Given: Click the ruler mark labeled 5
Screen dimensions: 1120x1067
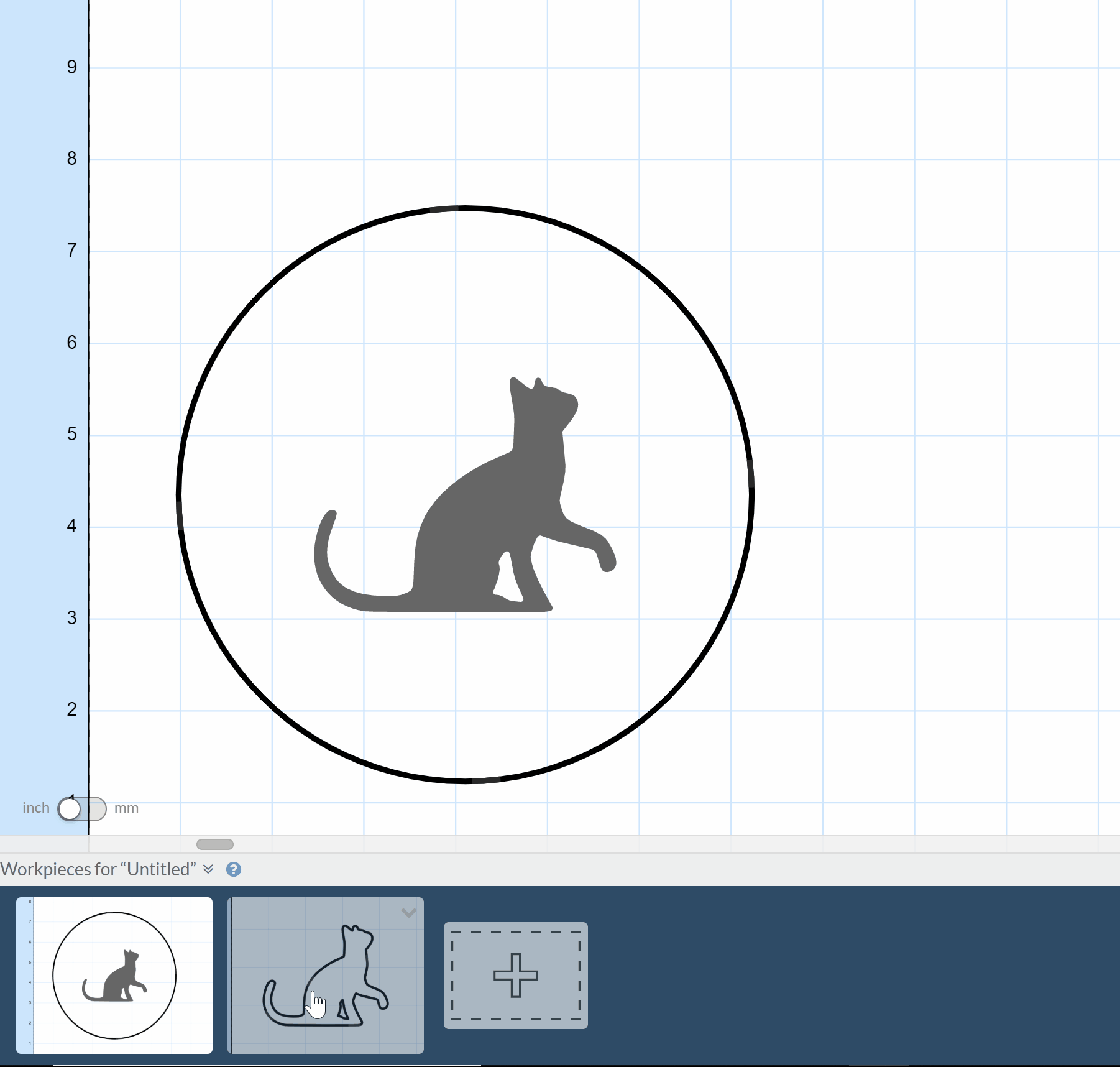Looking at the screenshot, I should pos(72,434).
